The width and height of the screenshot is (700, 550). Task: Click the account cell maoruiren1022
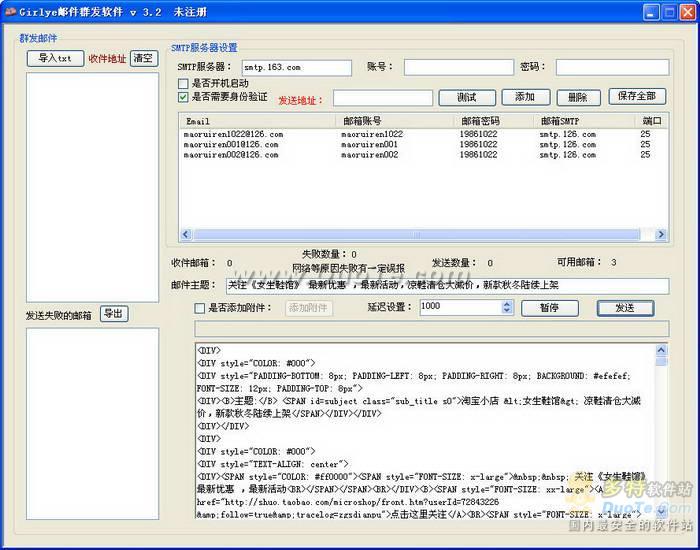tap(372, 134)
